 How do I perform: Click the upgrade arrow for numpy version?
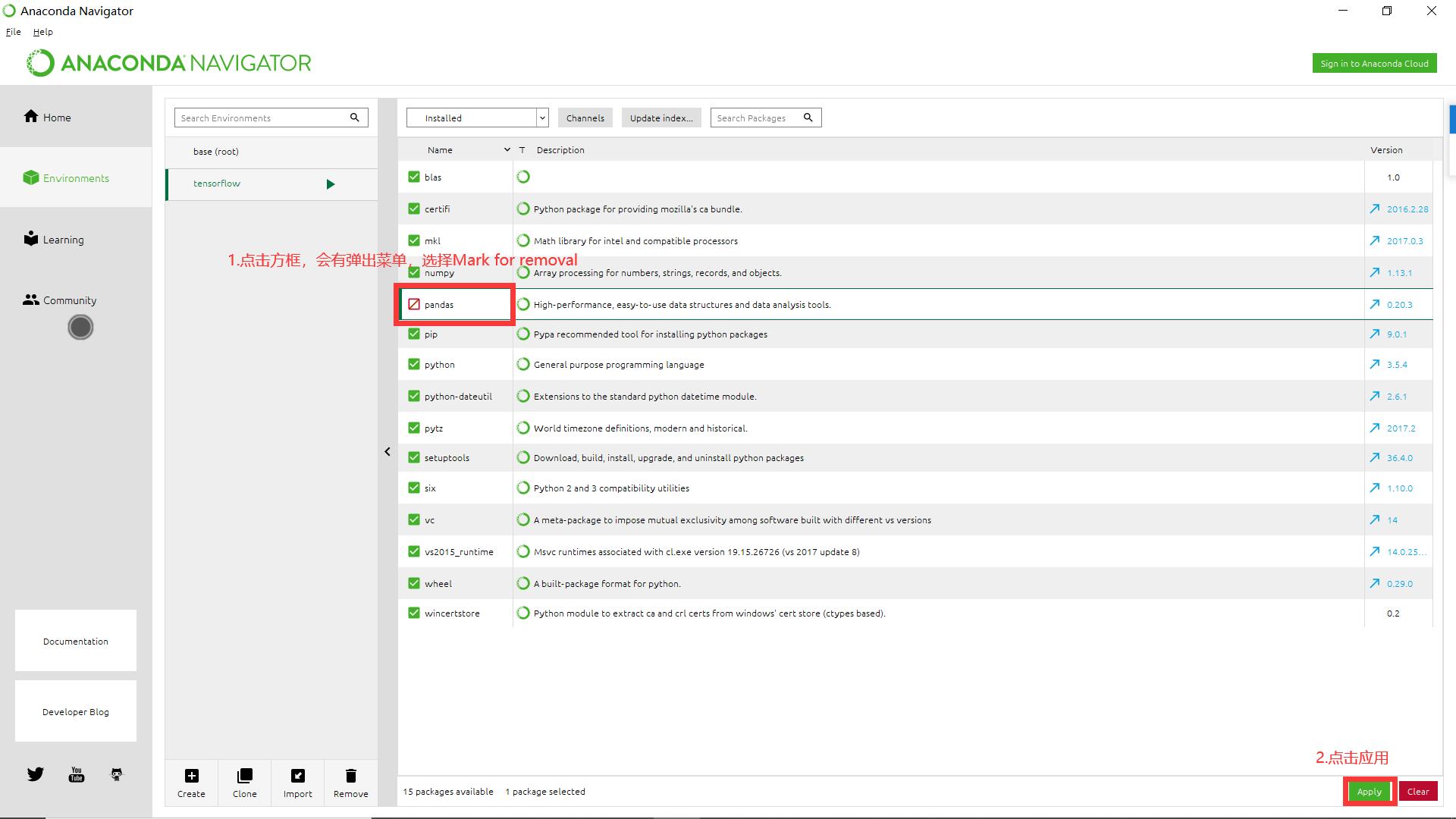point(1374,272)
